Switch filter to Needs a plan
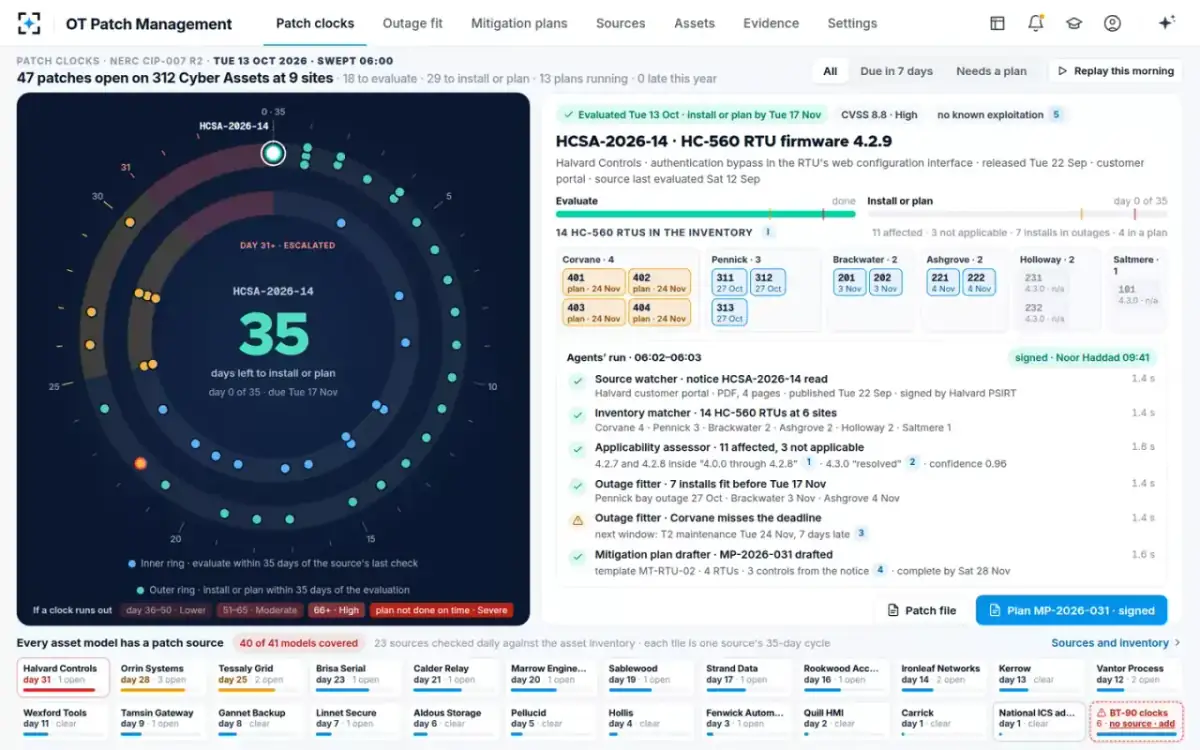The width and height of the screenshot is (1200, 750). tap(991, 71)
